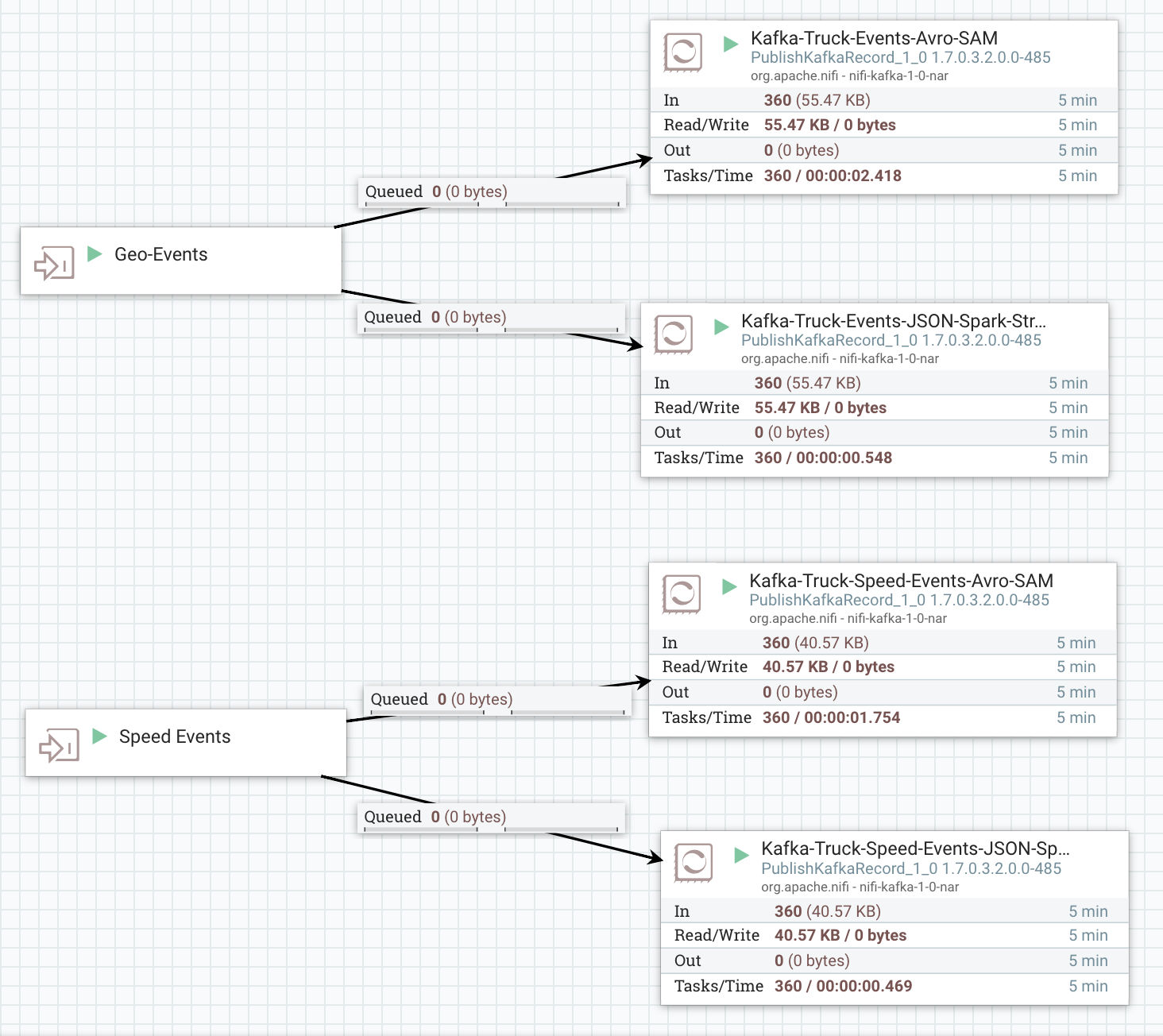Screen dimensions: 1163x1036
Task: Select the queued connection from Geo-Events to Avro-SAM
Action: coord(492,192)
